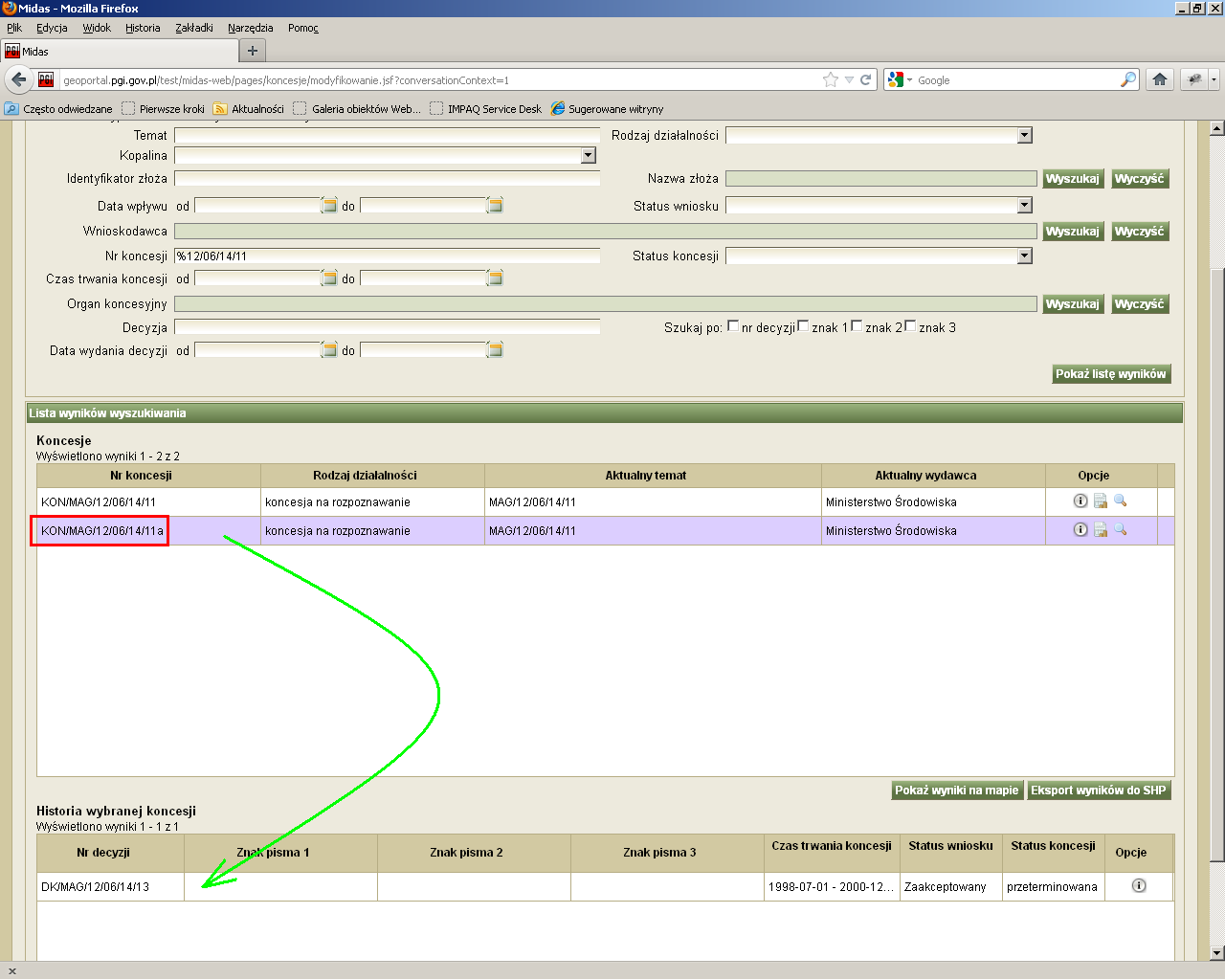This screenshot has height=980, width=1225.
Task: Open calendar for Data wydania decyzji 'do'
Action: [495, 349]
